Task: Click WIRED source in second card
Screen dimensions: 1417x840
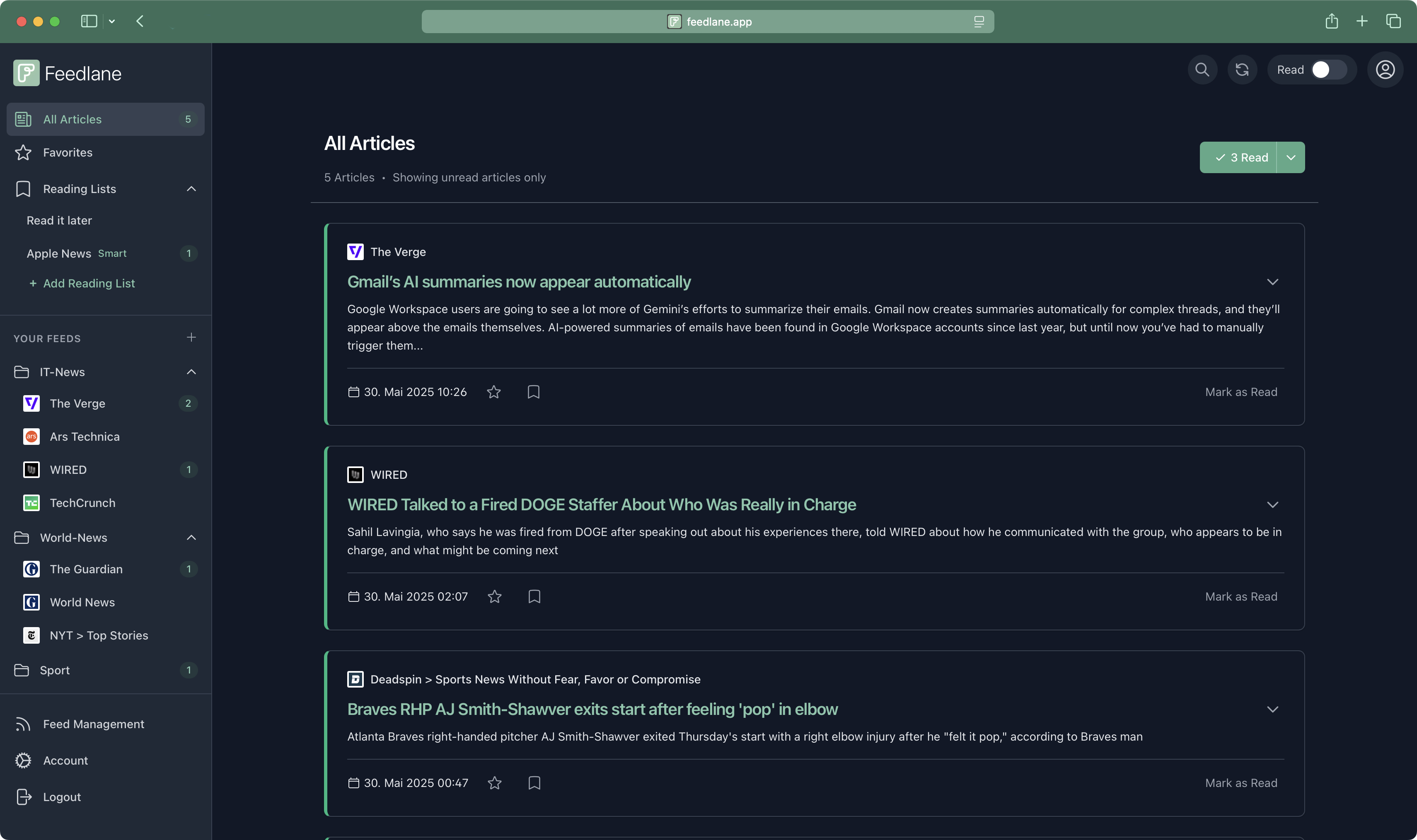Action: (x=377, y=474)
